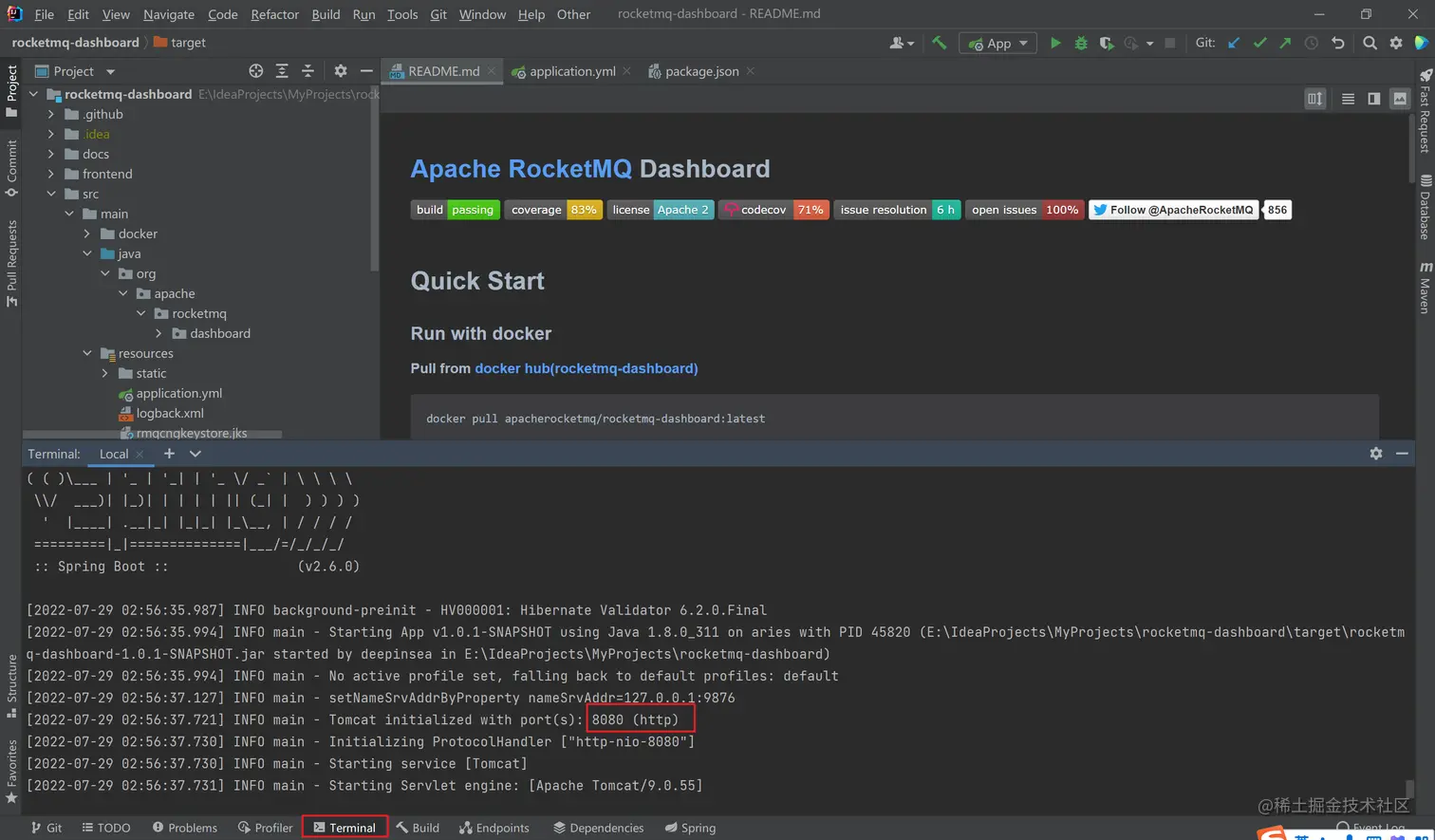Open the App run configuration dropdown
The width and height of the screenshot is (1435, 840).
[998, 43]
